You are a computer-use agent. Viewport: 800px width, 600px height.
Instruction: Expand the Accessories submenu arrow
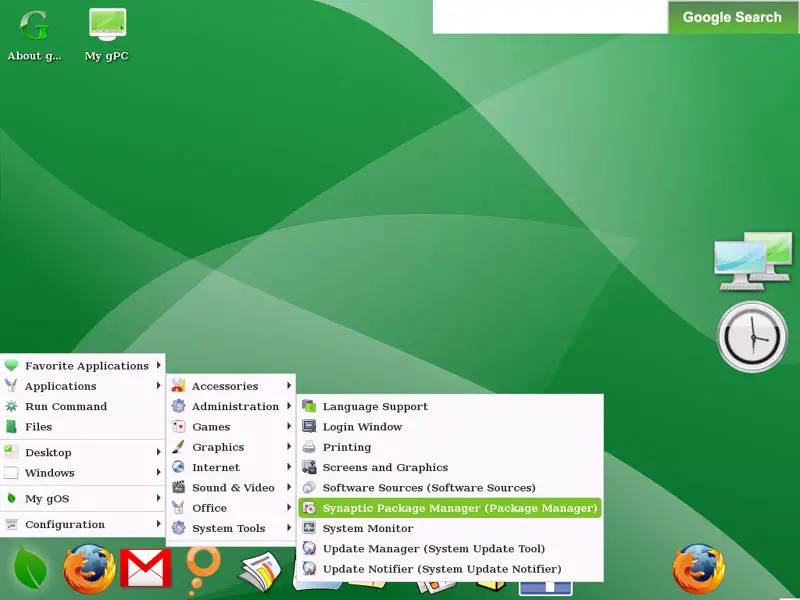[289, 386]
